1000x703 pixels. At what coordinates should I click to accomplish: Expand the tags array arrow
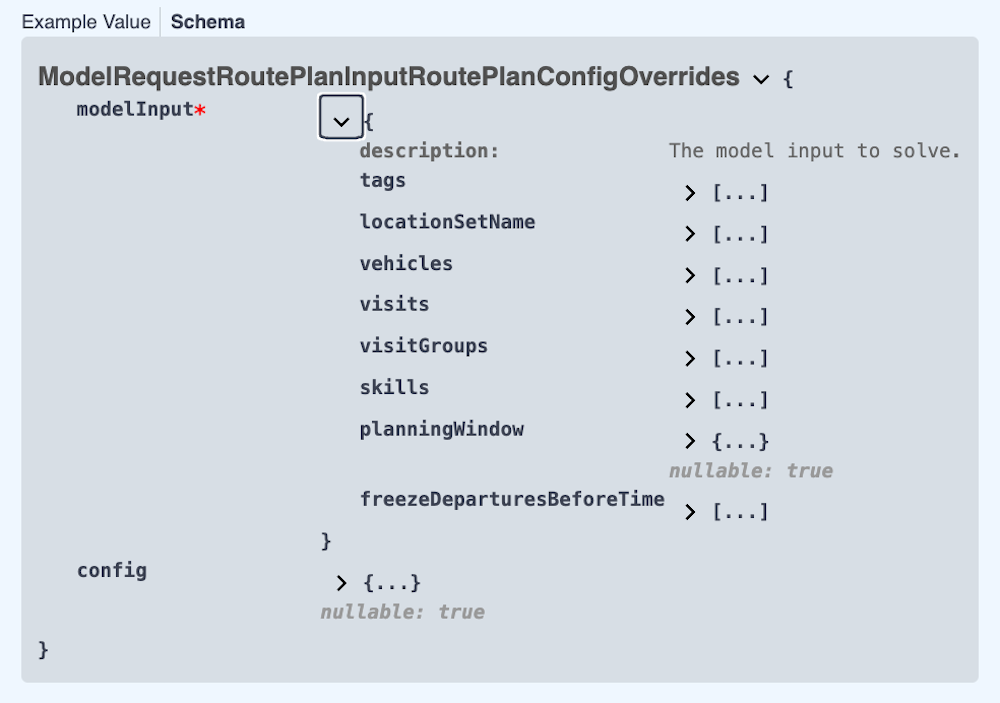coord(690,193)
